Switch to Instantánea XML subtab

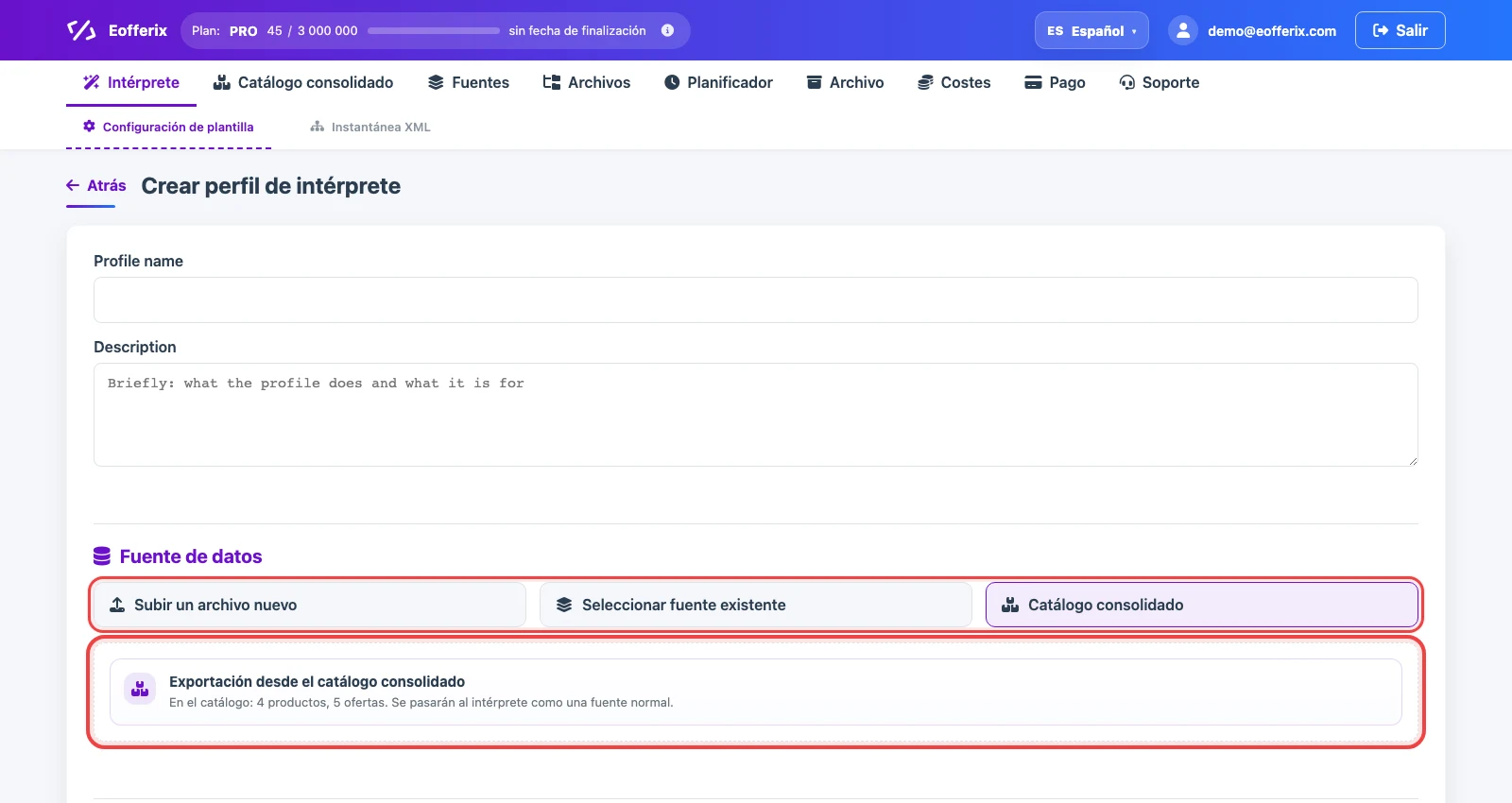(370, 127)
